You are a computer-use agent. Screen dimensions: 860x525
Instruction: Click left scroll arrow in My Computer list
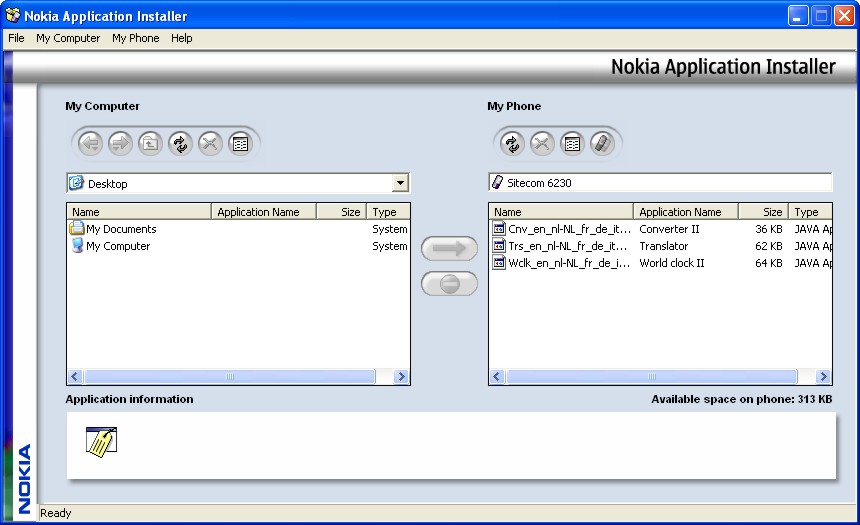[75, 376]
